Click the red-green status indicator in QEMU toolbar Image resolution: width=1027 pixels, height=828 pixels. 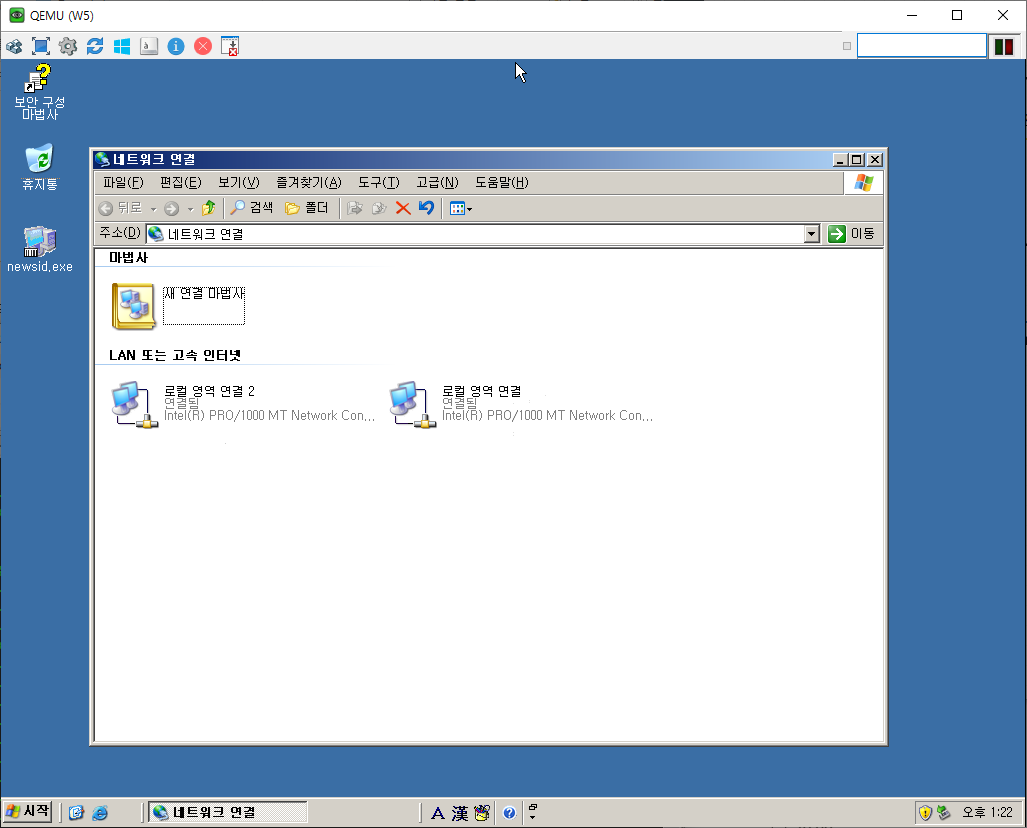[x=1003, y=47]
